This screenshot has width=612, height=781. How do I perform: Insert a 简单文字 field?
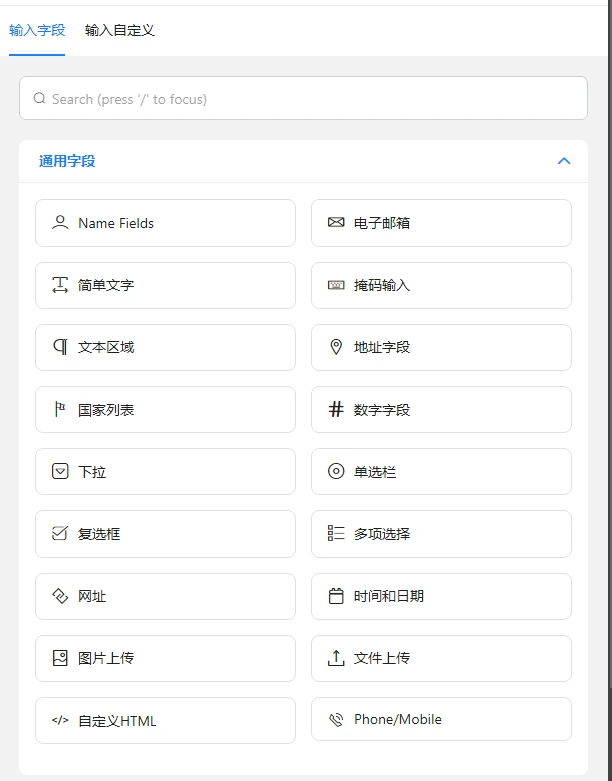pos(165,285)
